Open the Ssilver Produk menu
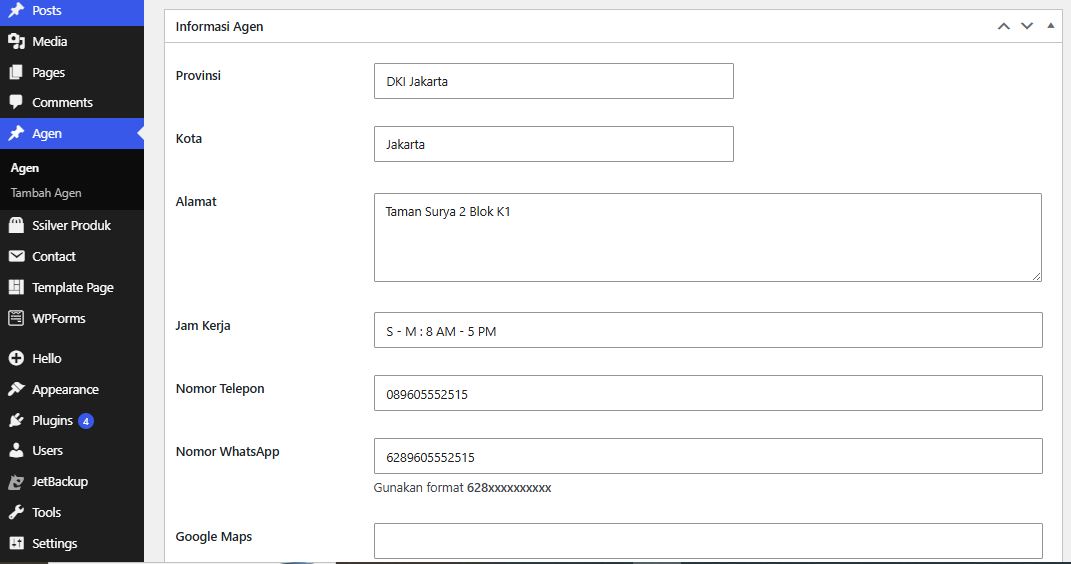Viewport: 1071px width, 564px height. pyautogui.click(x=72, y=225)
